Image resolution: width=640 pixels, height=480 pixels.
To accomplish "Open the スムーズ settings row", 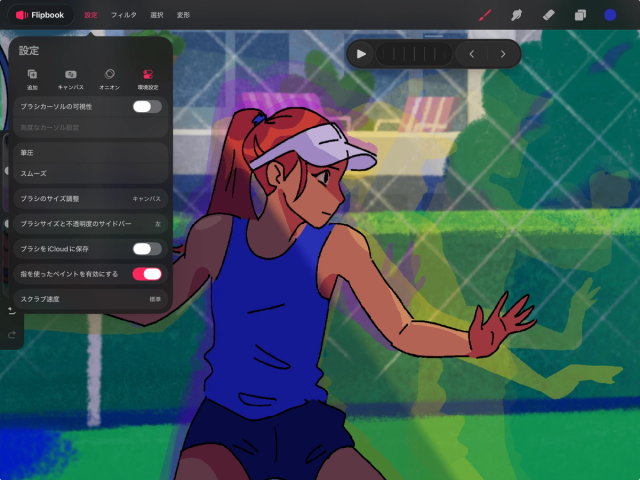I will [91, 173].
